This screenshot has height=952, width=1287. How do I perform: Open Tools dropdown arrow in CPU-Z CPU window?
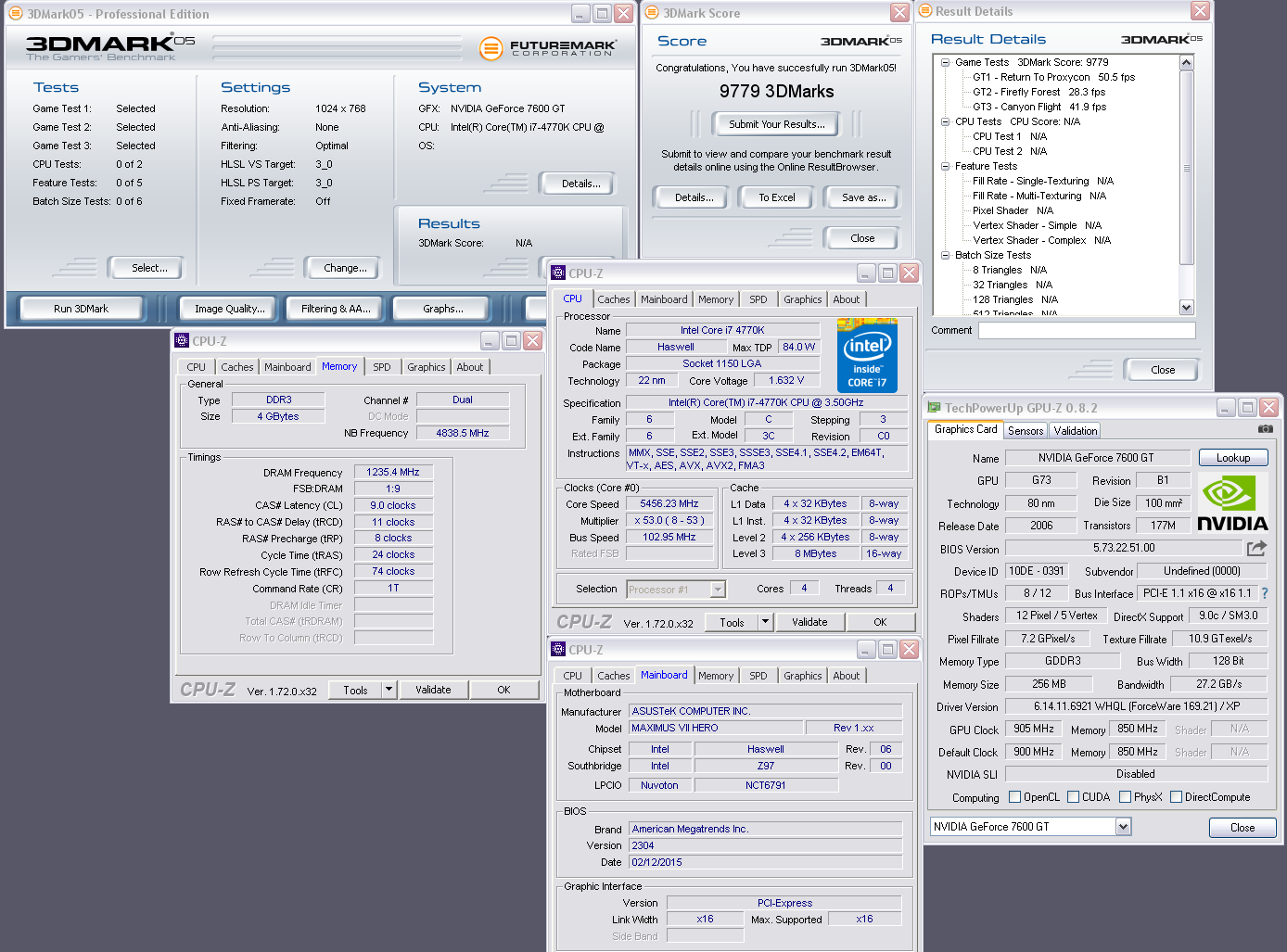click(766, 622)
